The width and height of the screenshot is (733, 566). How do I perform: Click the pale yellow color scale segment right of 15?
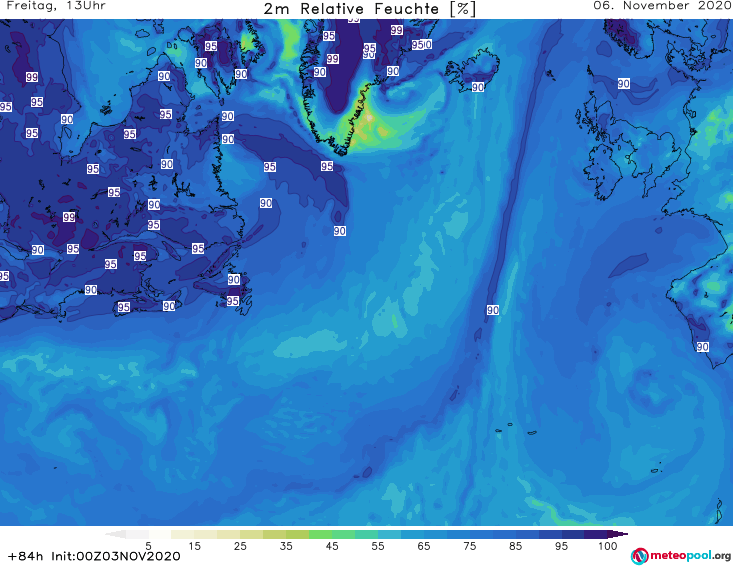tap(206, 534)
